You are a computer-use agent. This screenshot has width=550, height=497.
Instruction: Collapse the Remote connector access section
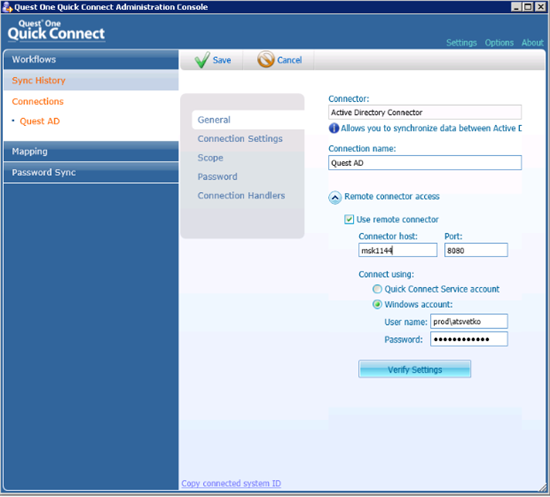click(335, 197)
